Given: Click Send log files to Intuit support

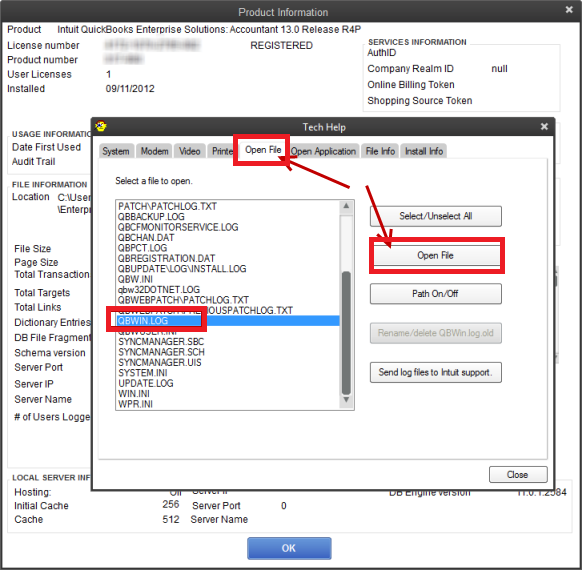Looking at the screenshot, I should pyautogui.click(x=436, y=372).
